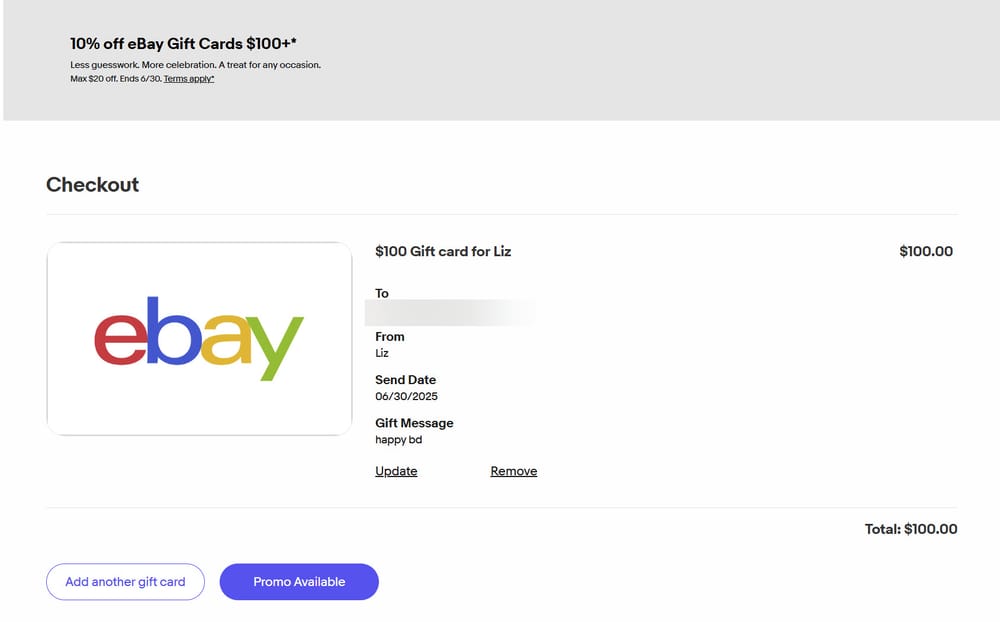The width and height of the screenshot is (1000, 622).
Task: Click the Update link for the gift card
Action: [394, 470]
